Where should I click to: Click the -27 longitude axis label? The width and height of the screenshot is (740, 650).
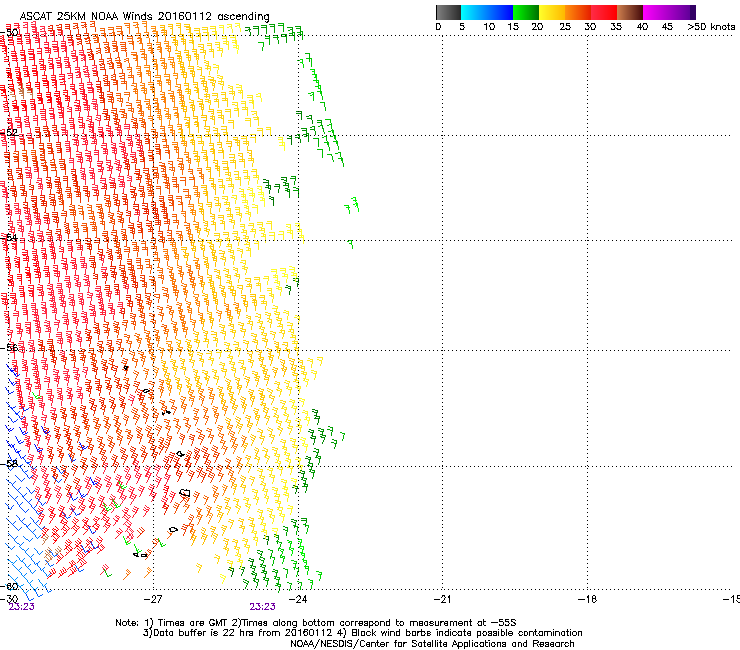tap(153, 599)
